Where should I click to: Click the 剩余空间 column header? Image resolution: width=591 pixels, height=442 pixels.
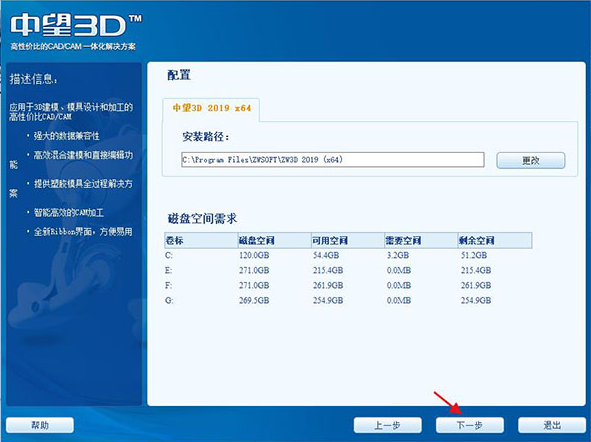coord(495,240)
